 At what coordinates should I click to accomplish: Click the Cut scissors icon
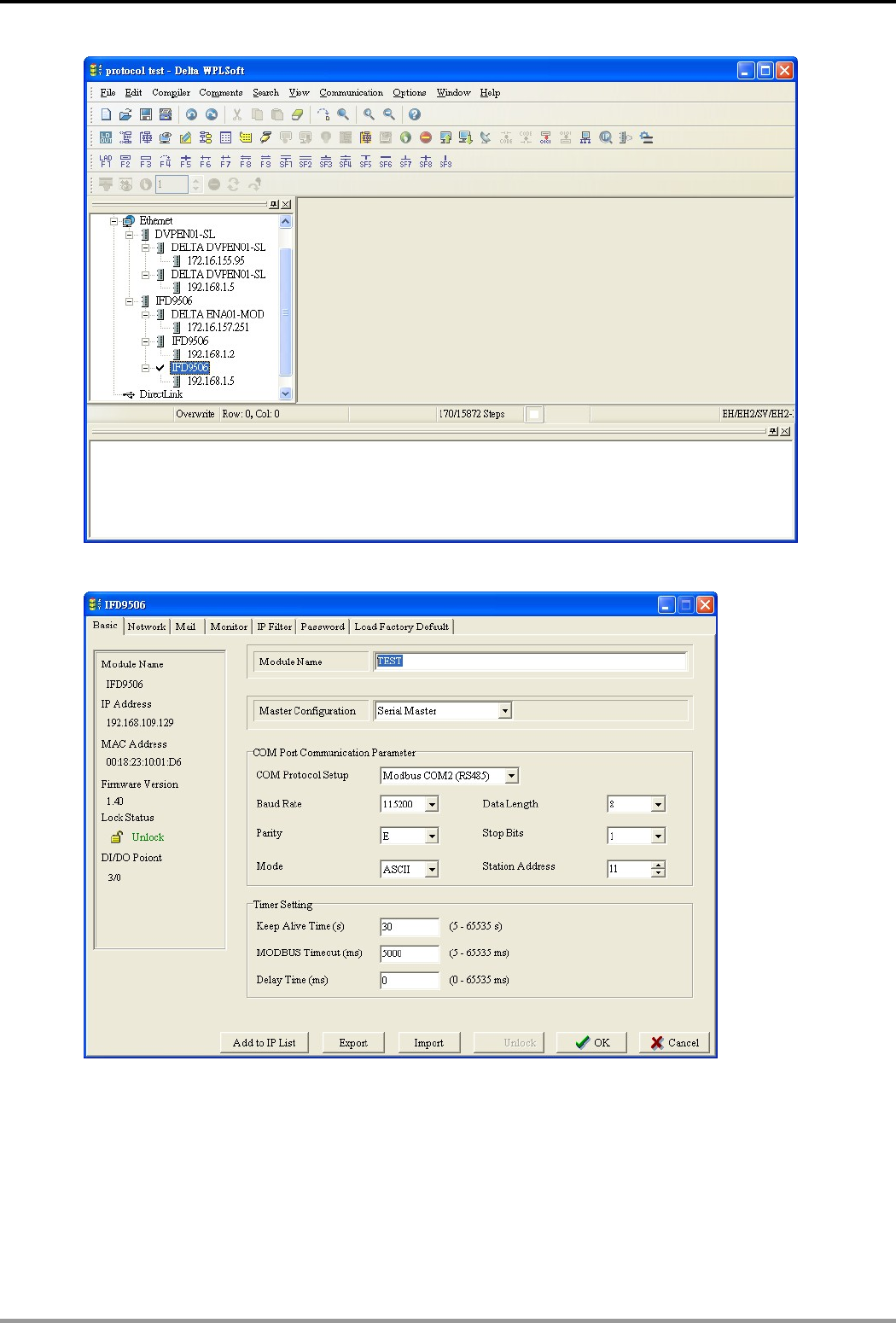pyautogui.click(x=237, y=114)
